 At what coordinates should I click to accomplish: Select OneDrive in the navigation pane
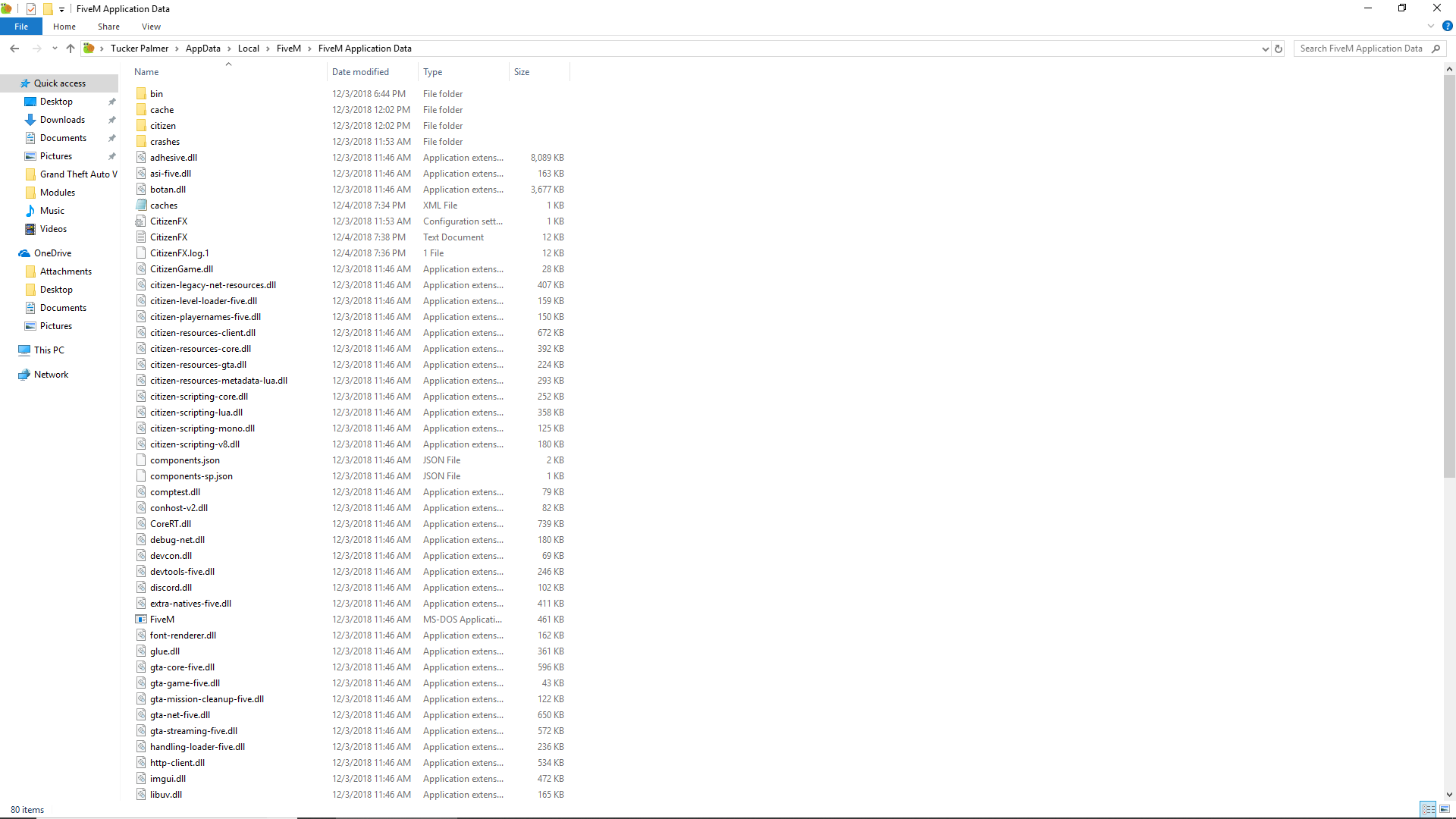[52, 253]
